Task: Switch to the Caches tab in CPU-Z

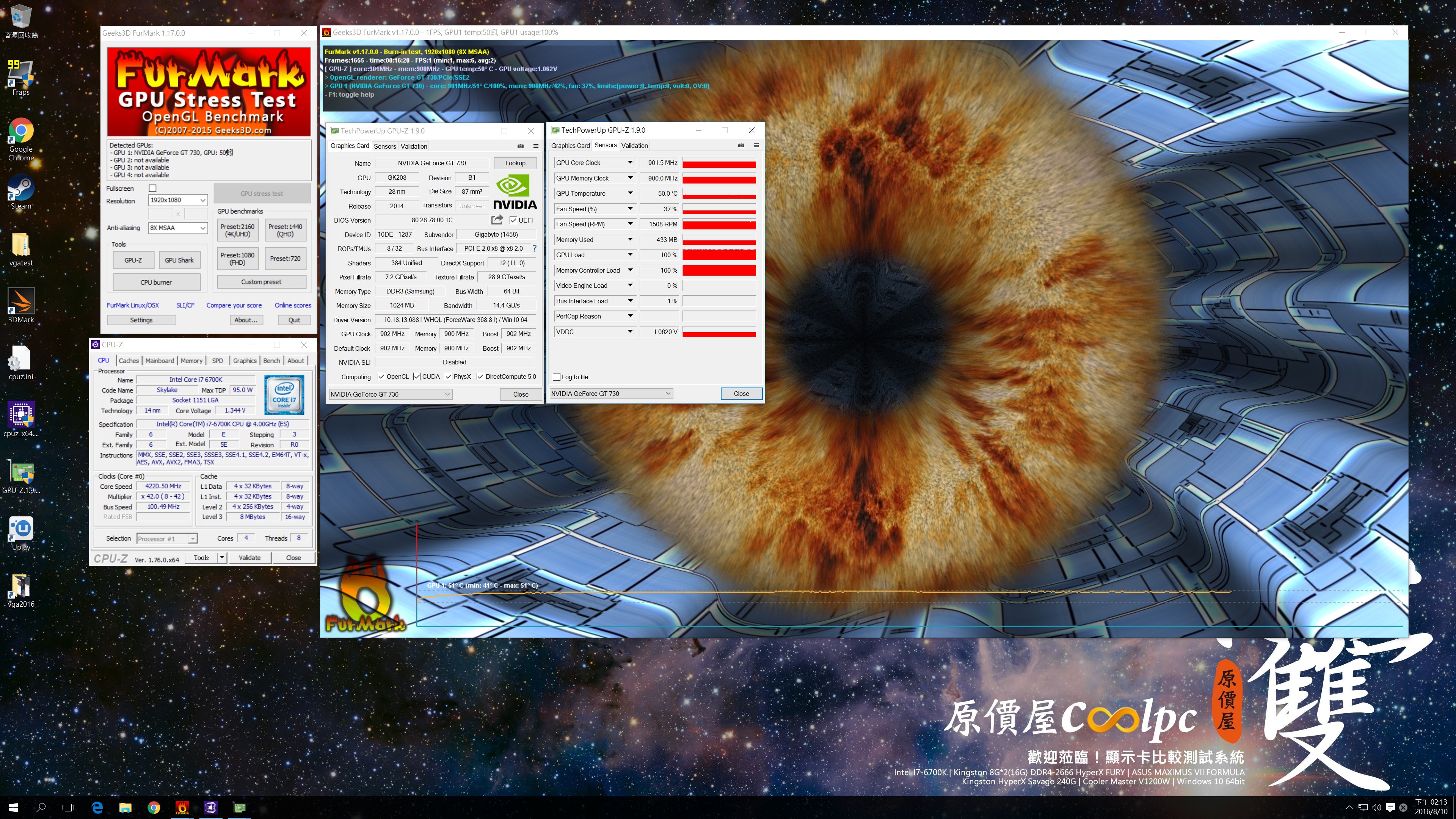Action: pos(129,361)
